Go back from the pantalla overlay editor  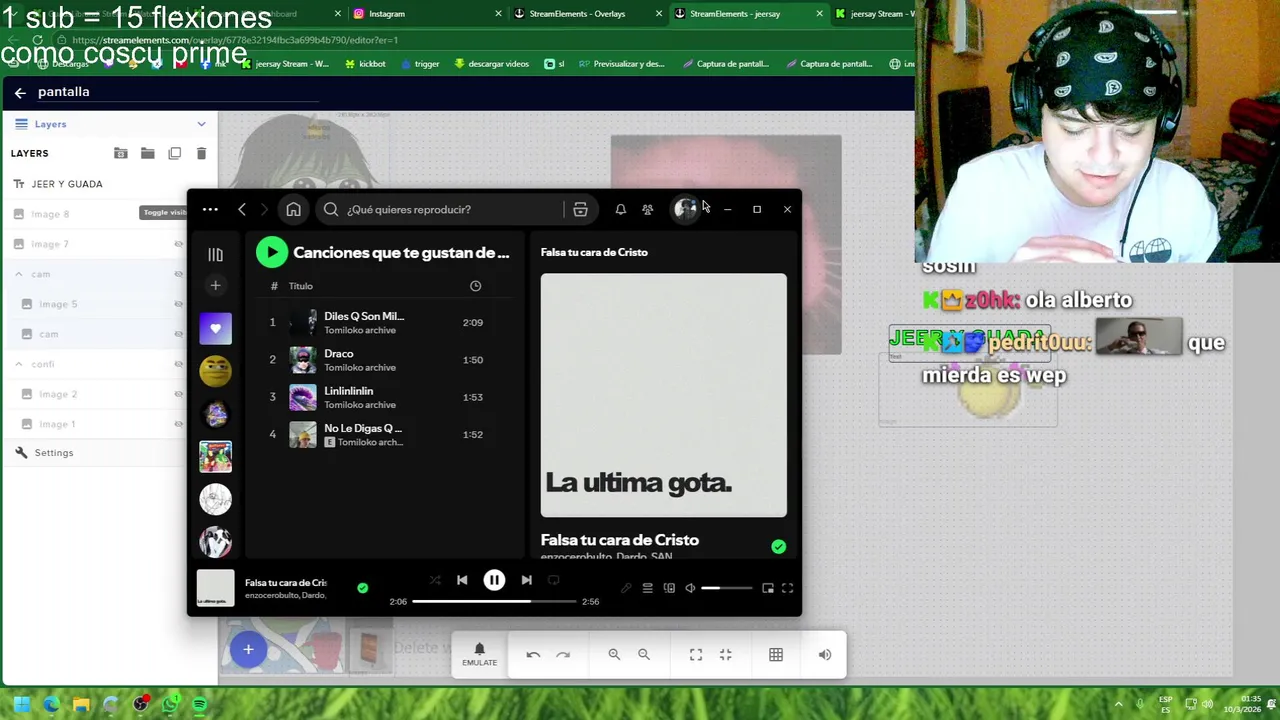pyautogui.click(x=20, y=92)
